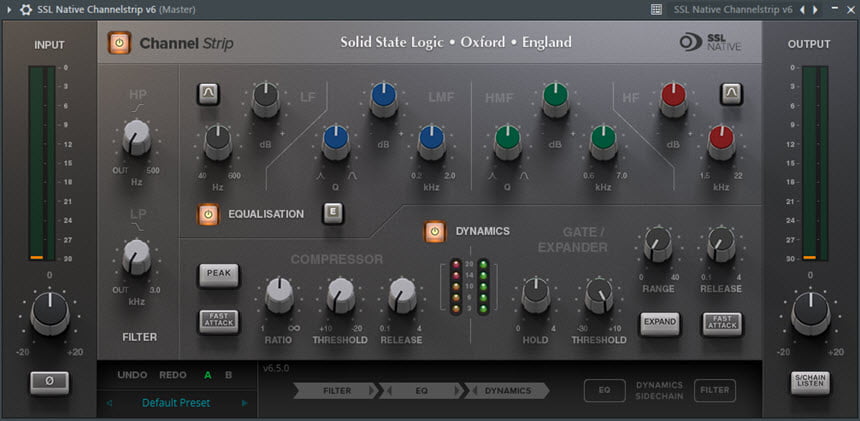
Task: Click the gate RELEASE knob
Action: (721, 243)
